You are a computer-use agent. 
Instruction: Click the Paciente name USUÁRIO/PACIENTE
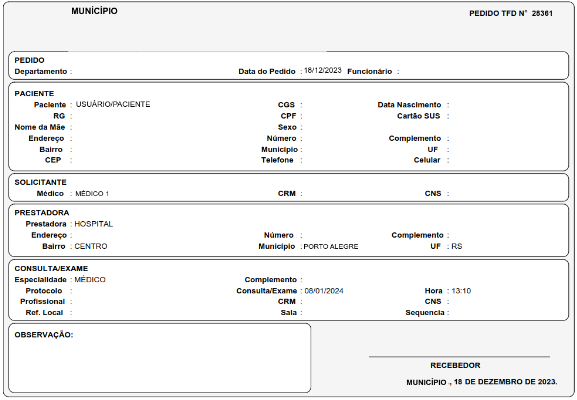113,105
